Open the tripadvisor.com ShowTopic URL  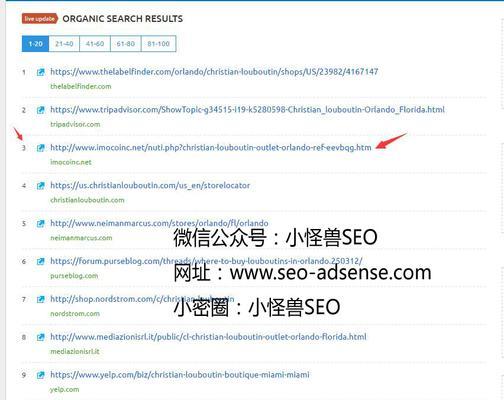pos(248,110)
